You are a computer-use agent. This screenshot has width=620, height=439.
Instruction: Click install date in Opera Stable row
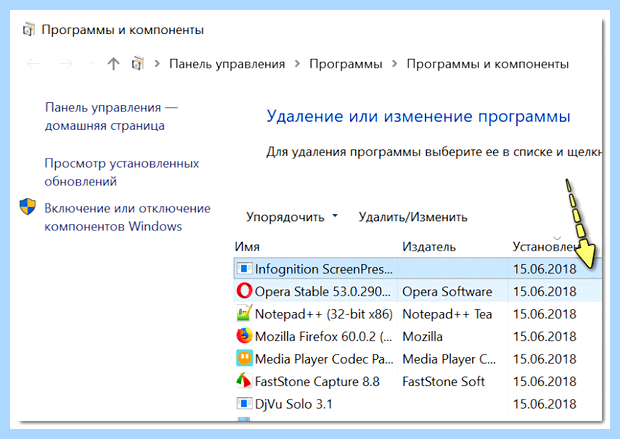pyautogui.click(x=544, y=292)
